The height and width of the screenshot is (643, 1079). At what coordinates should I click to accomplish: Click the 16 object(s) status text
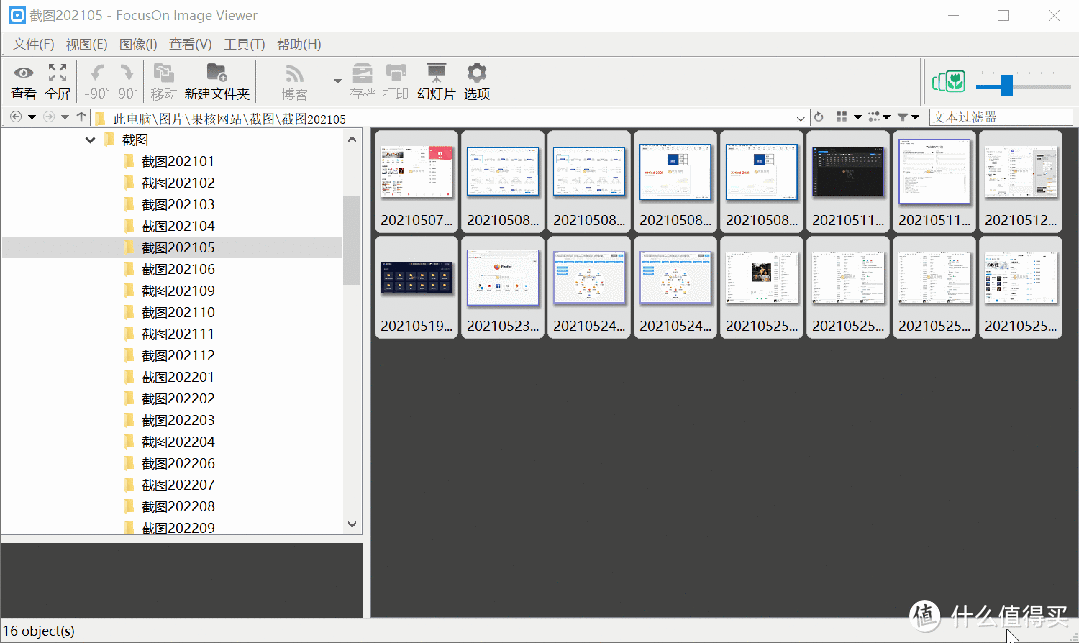pos(39,631)
